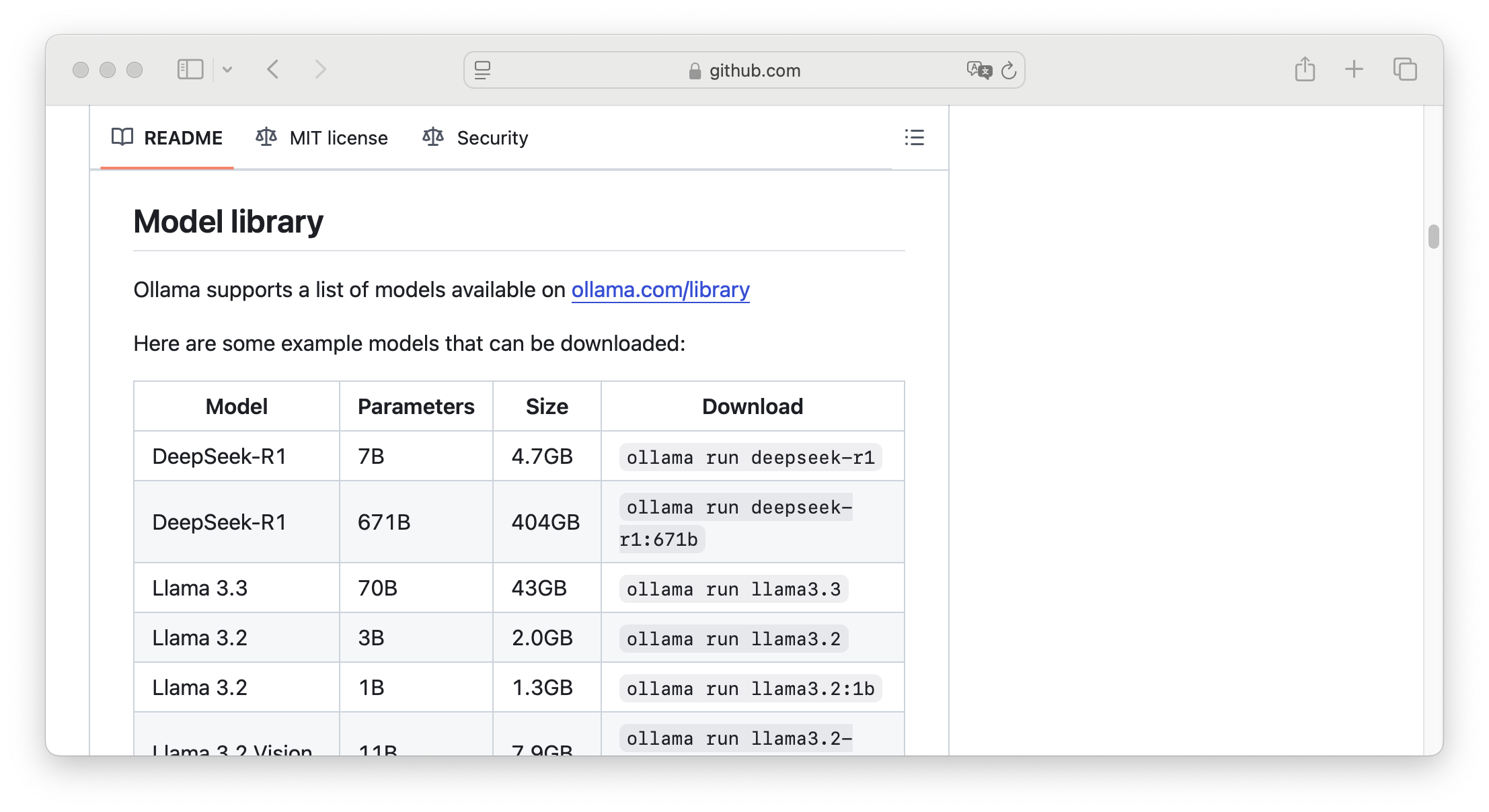Click the 3B parameters cell

tap(416, 637)
